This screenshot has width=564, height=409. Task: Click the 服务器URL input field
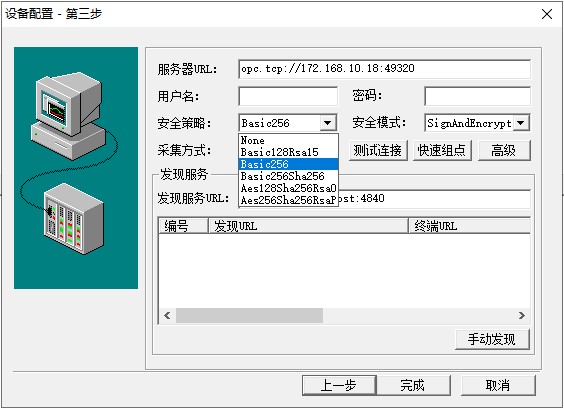[x=384, y=69]
